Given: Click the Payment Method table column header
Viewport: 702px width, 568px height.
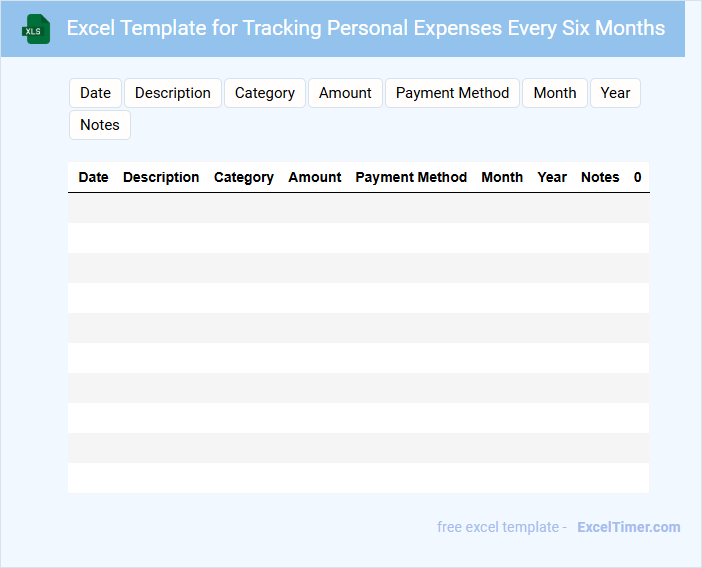Looking at the screenshot, I should click(411, 177).
